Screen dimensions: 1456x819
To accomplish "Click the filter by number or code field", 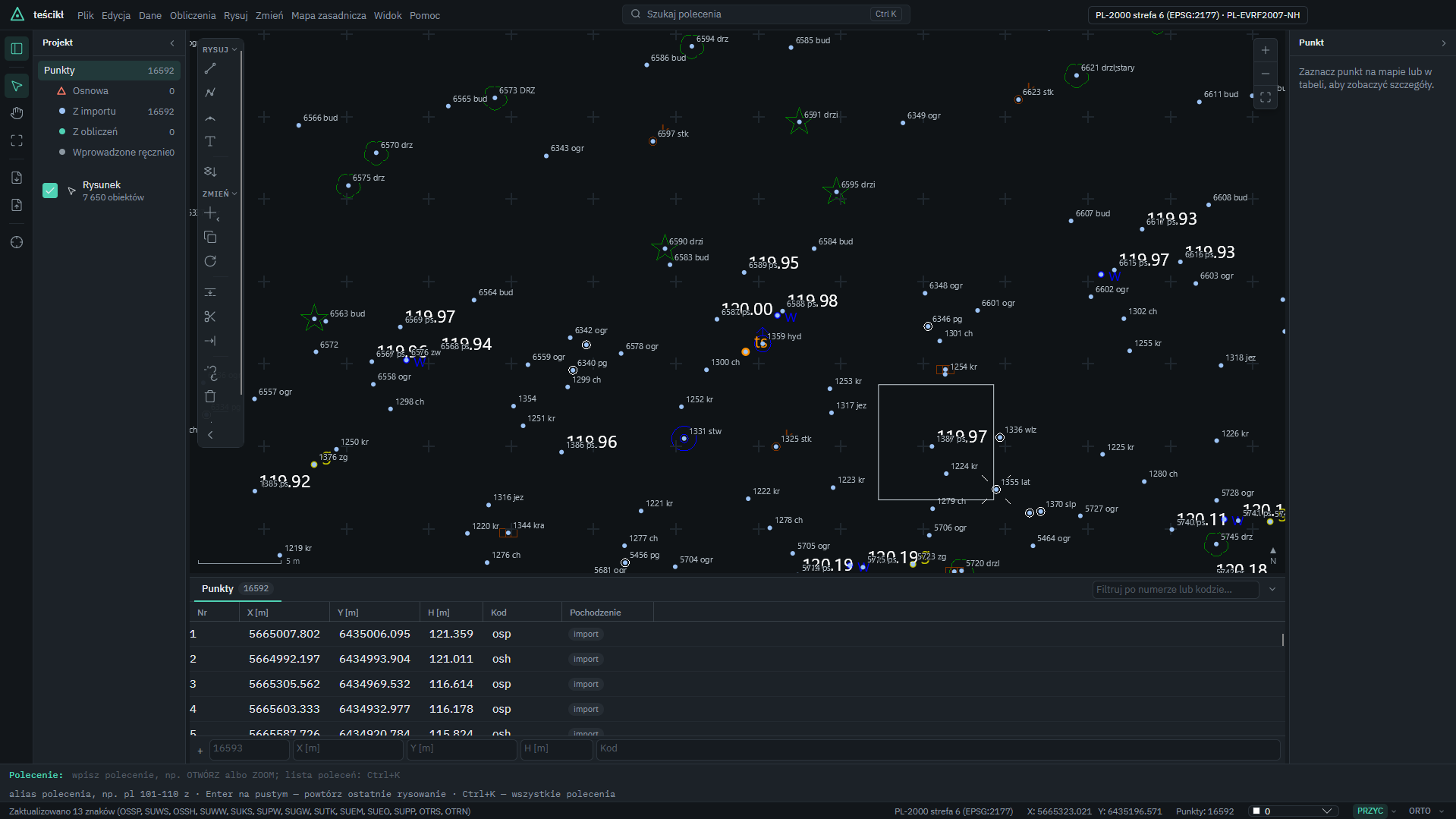I will click(x=1175, y=590).
